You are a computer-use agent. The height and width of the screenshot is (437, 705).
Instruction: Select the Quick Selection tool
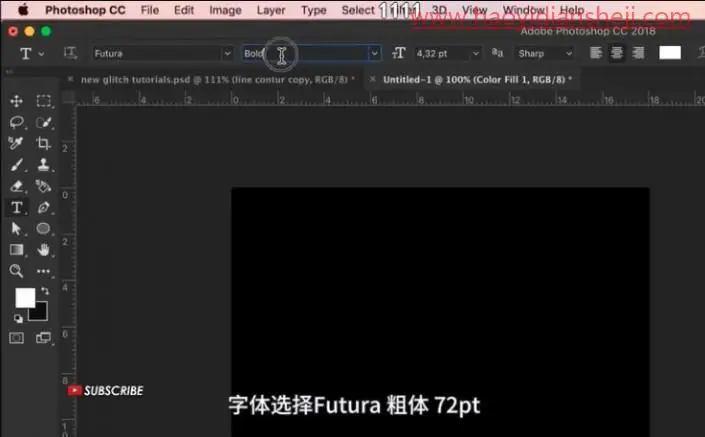[x=44, y=122]
